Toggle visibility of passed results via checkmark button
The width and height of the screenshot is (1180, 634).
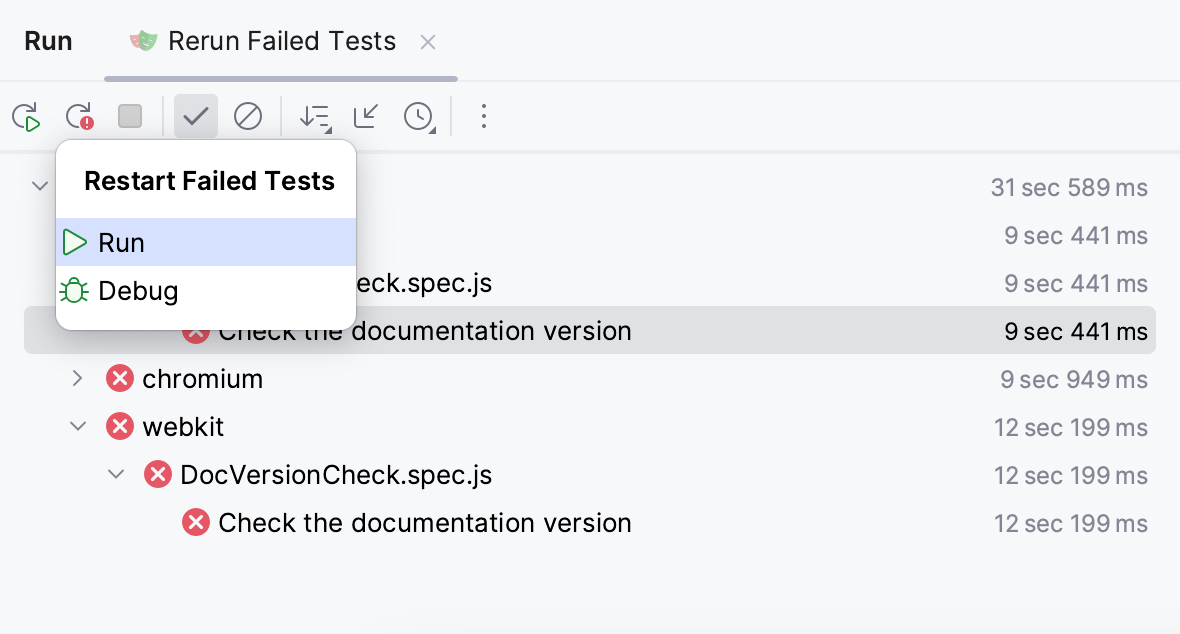point(194,116)
